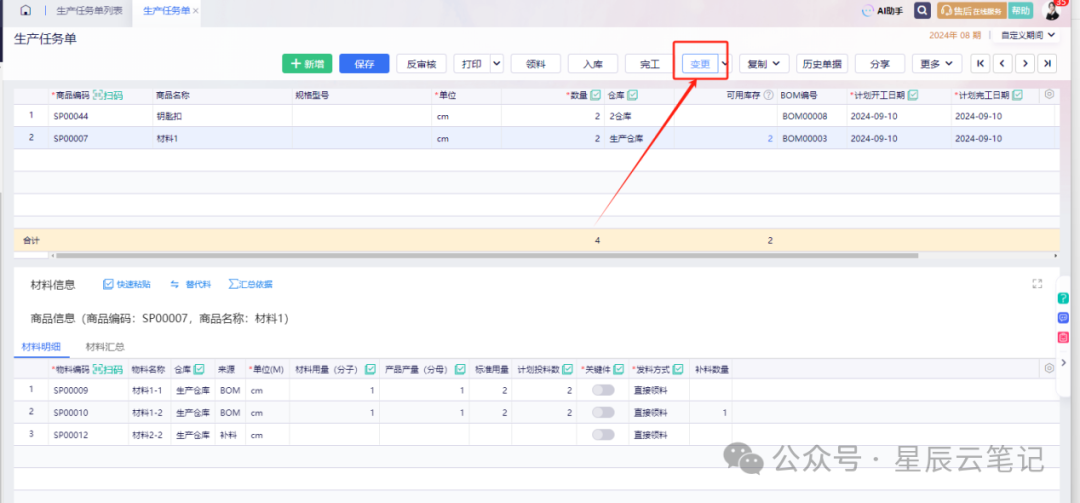Expand the 打印 dropdown arrow
The image size is (1080, 503).
coord(497,63)
